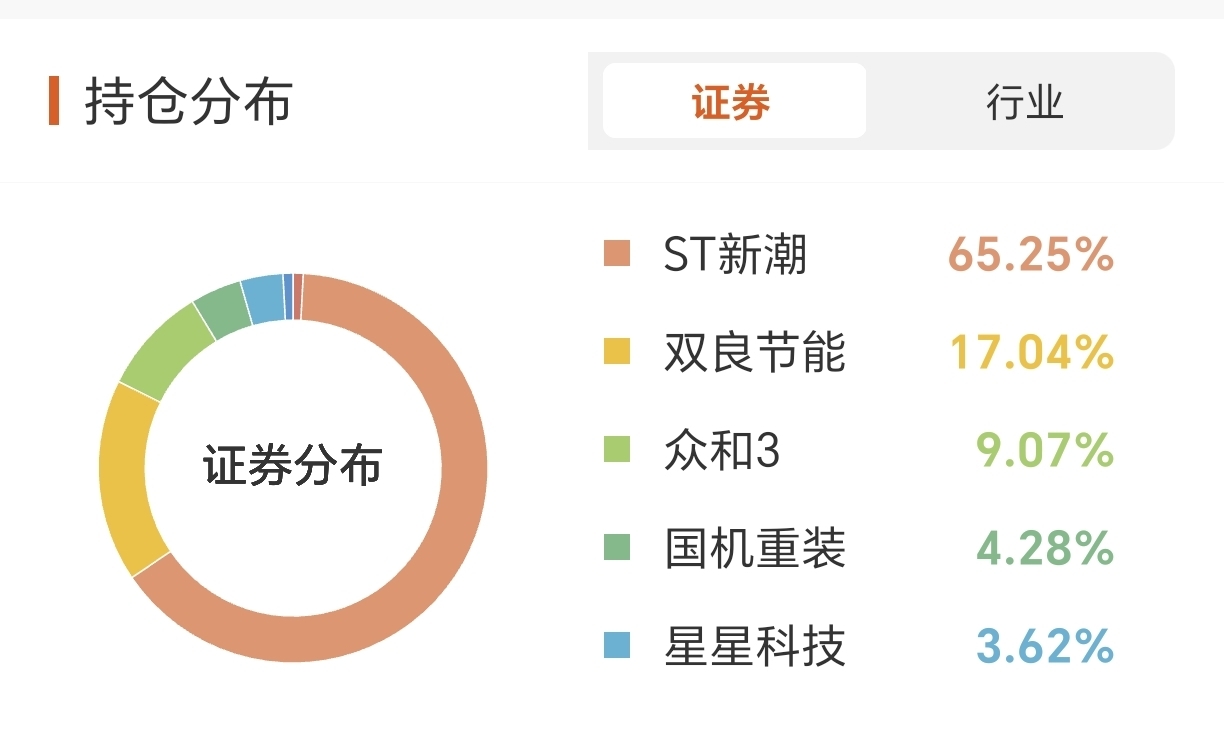Tap the 17.04% percentage value
Viewport: 1224px width, 742px height.
point(1031,352)
